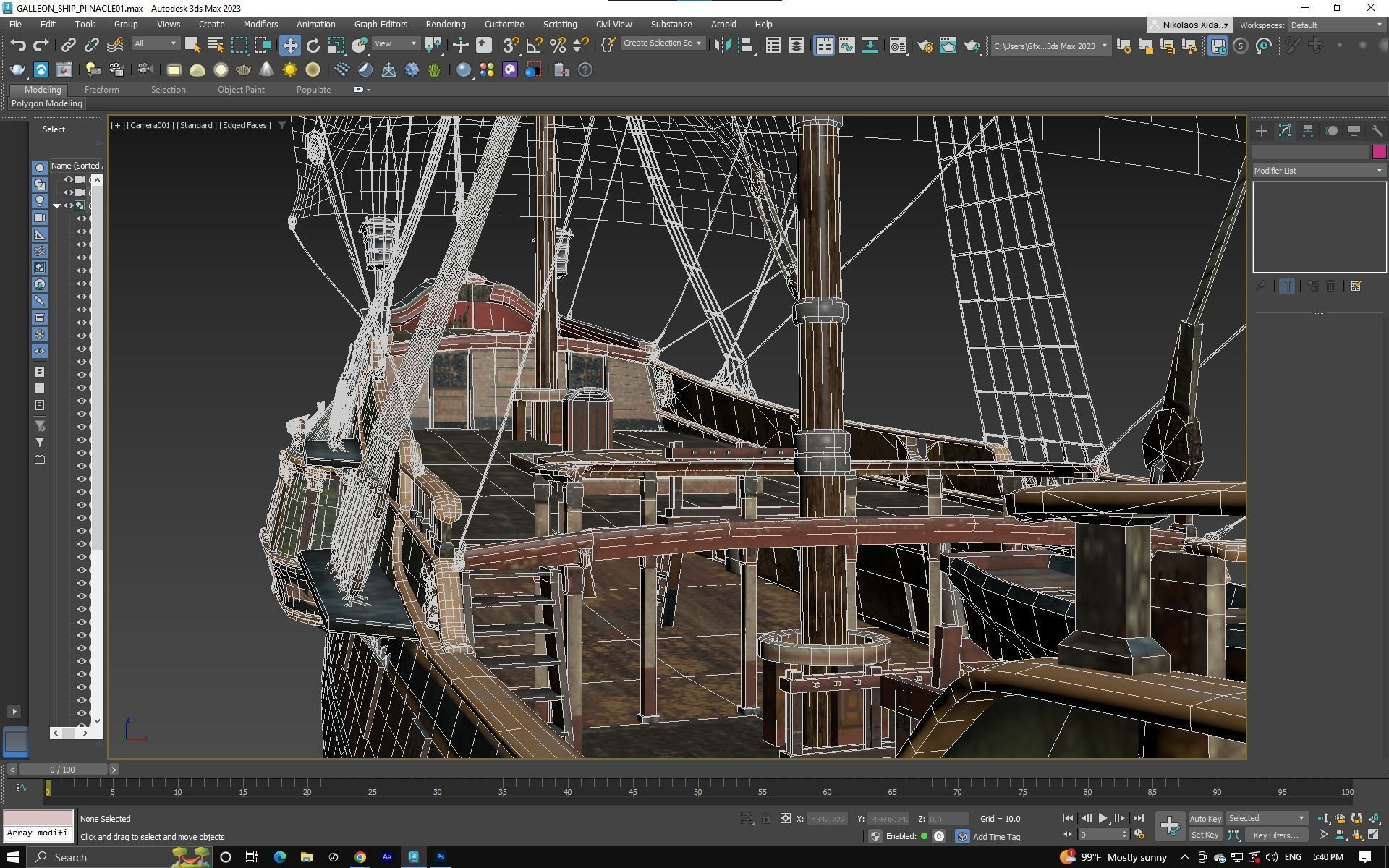
Task: Click the magenta object color swatch
Action: [x=1379, y=152]
